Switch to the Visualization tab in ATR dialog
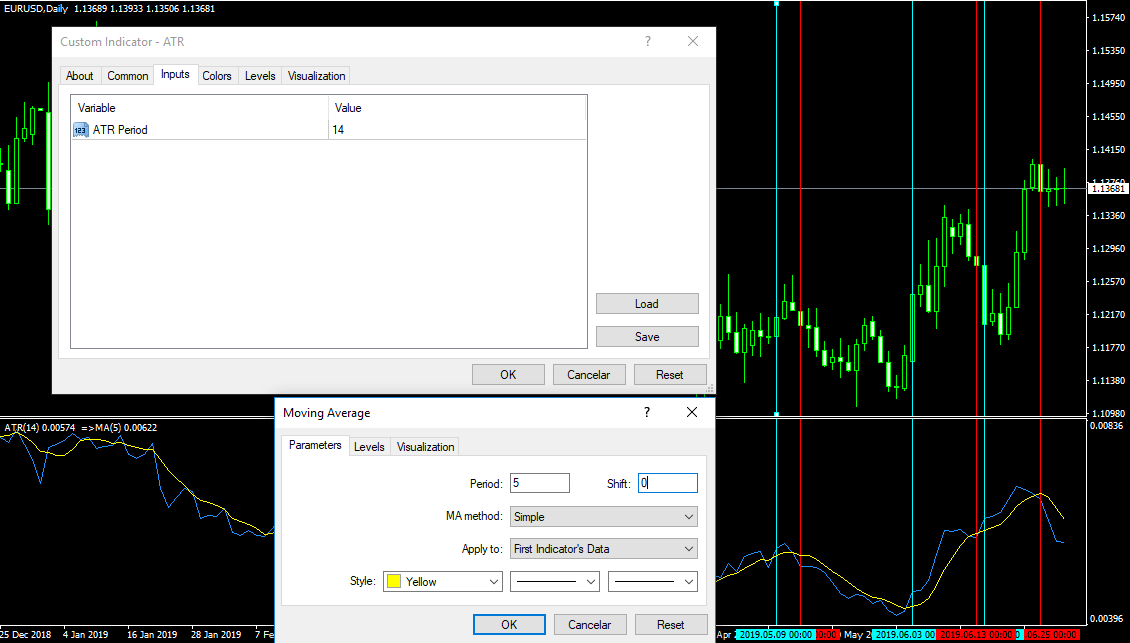 (316, 76)
